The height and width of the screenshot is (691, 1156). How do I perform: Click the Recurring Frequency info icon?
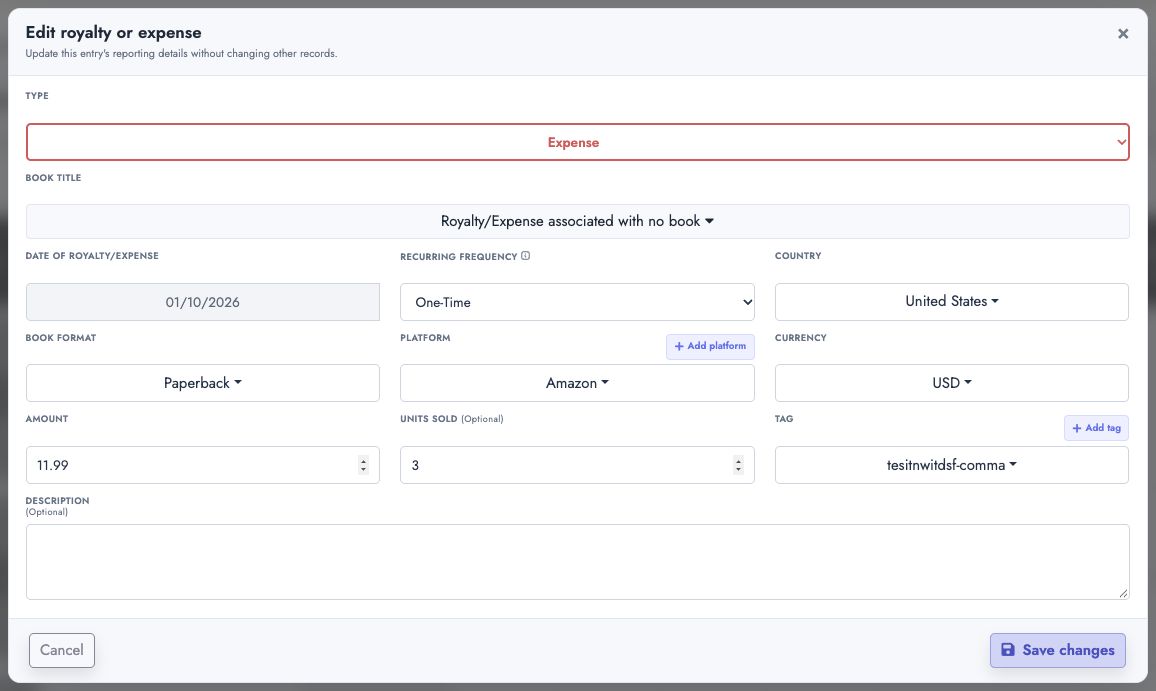tap(526, 256)
